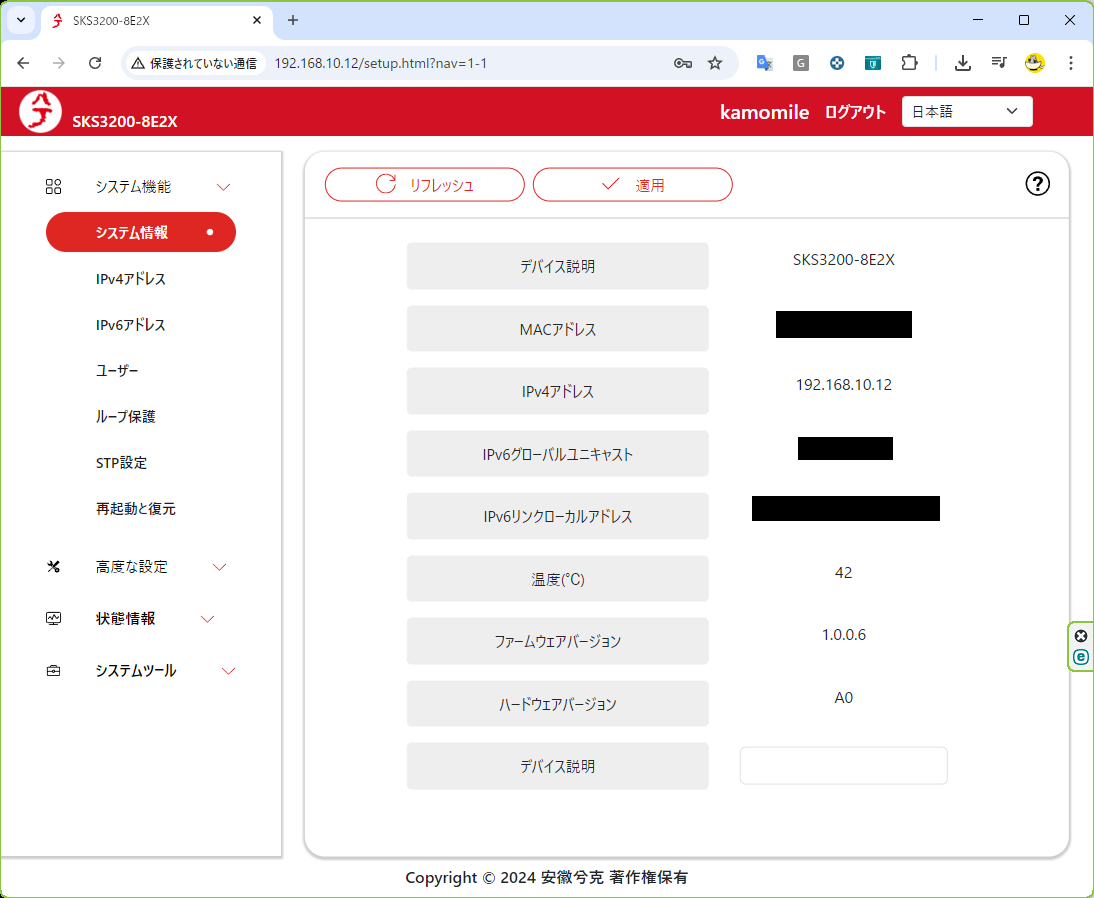Click the help question mark icon

1037,184
